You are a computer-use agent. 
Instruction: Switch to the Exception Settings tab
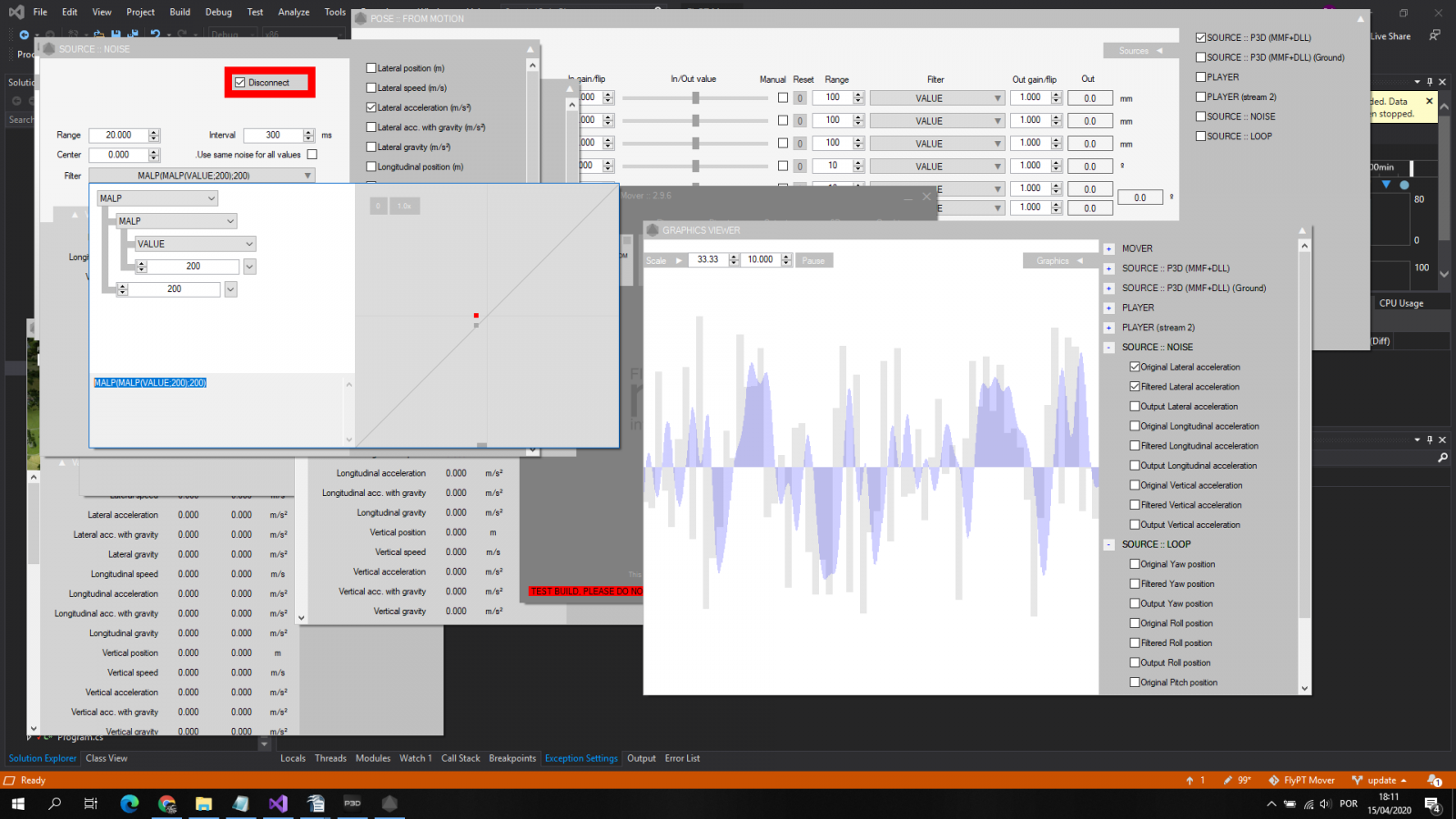pyautogui.click(x=581, y=758)
